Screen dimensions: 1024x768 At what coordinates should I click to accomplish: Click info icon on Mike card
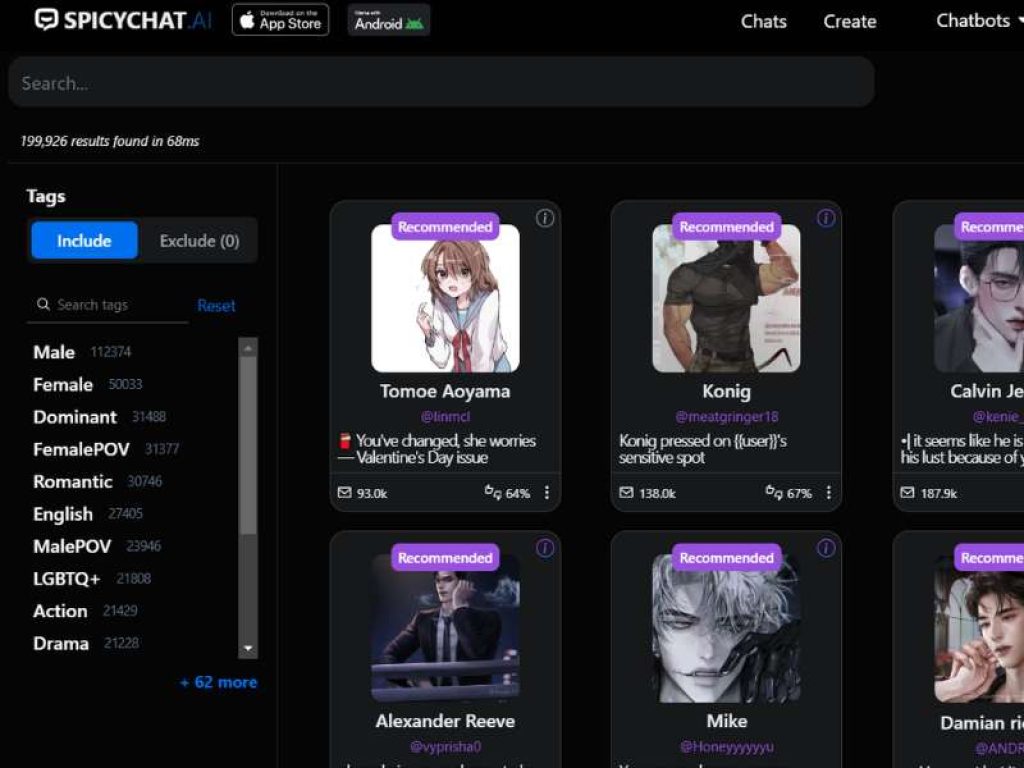826,548
